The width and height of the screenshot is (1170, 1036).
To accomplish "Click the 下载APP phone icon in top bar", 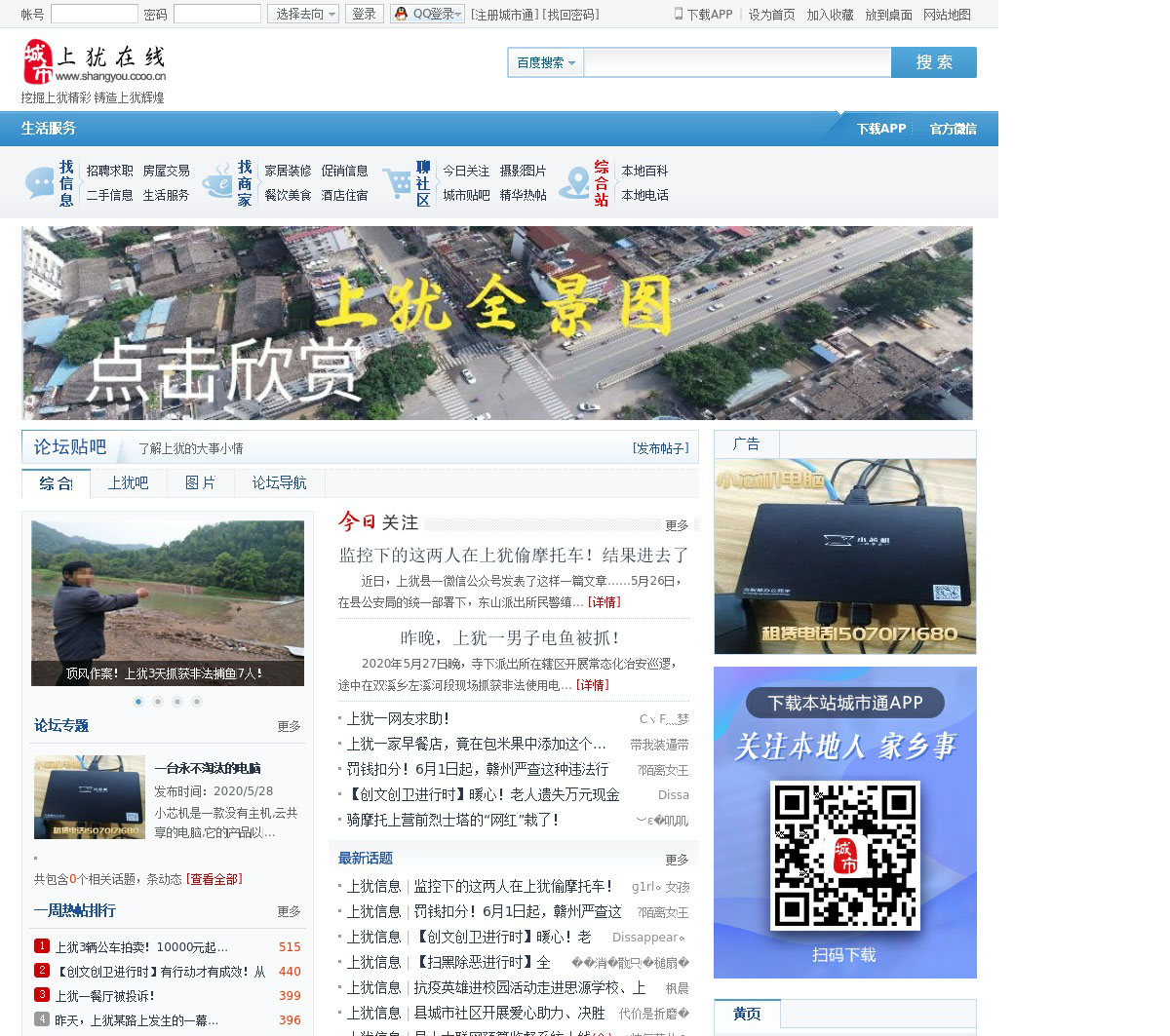I will 679,14.
